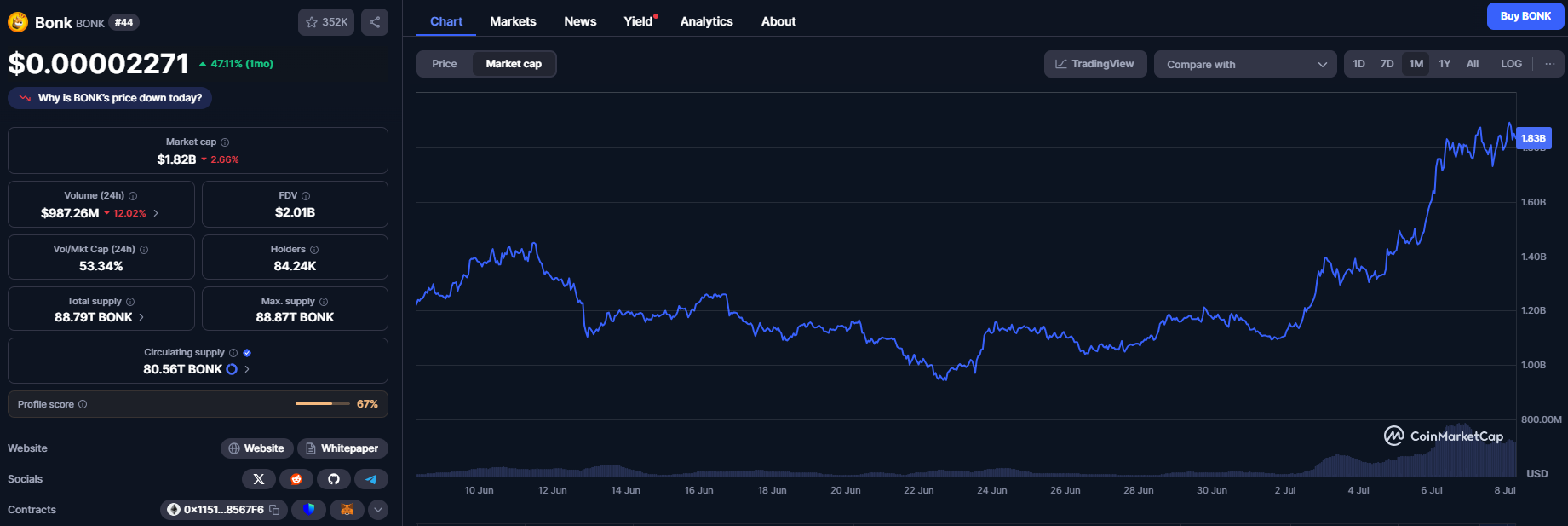Expand the Circulating supply details chevron

tap(247, 369)
